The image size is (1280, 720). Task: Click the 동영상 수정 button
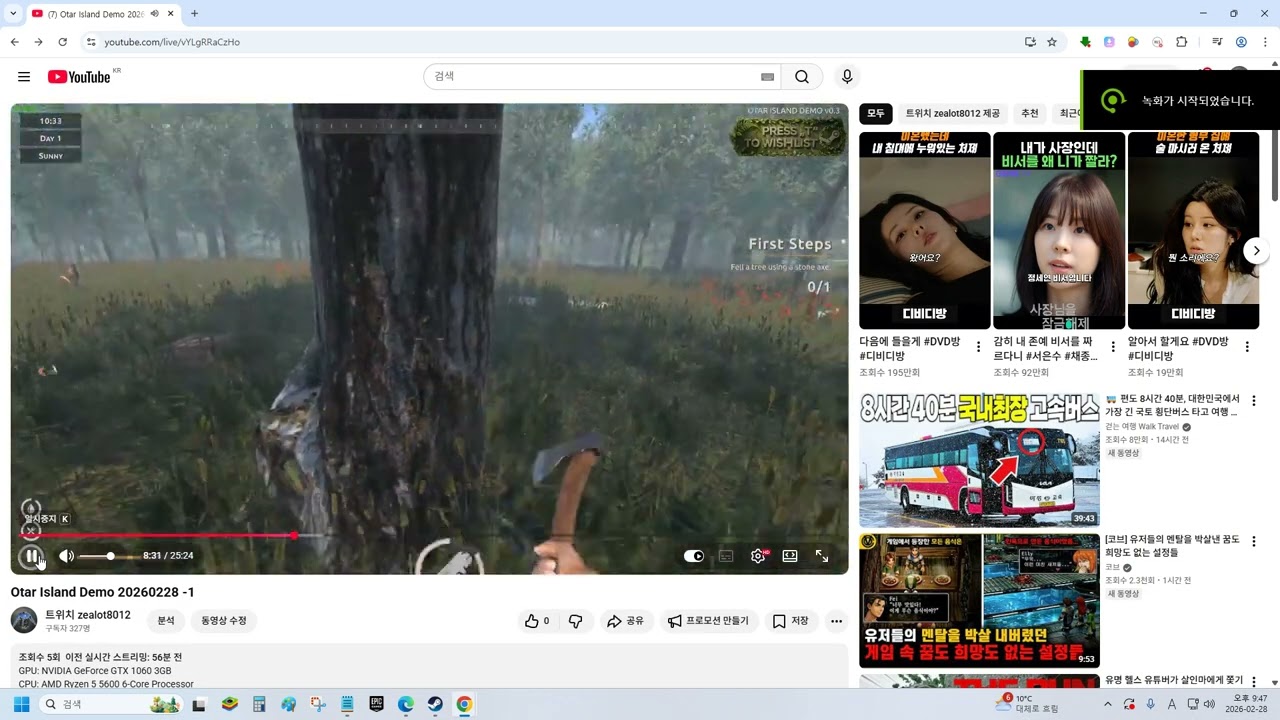point(223,621)
